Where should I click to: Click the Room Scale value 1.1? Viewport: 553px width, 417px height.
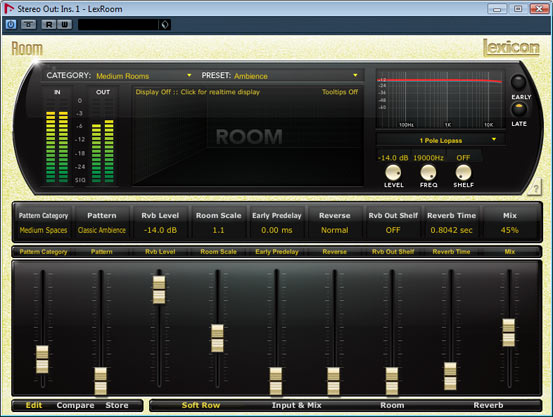click(x=218, y=230)
